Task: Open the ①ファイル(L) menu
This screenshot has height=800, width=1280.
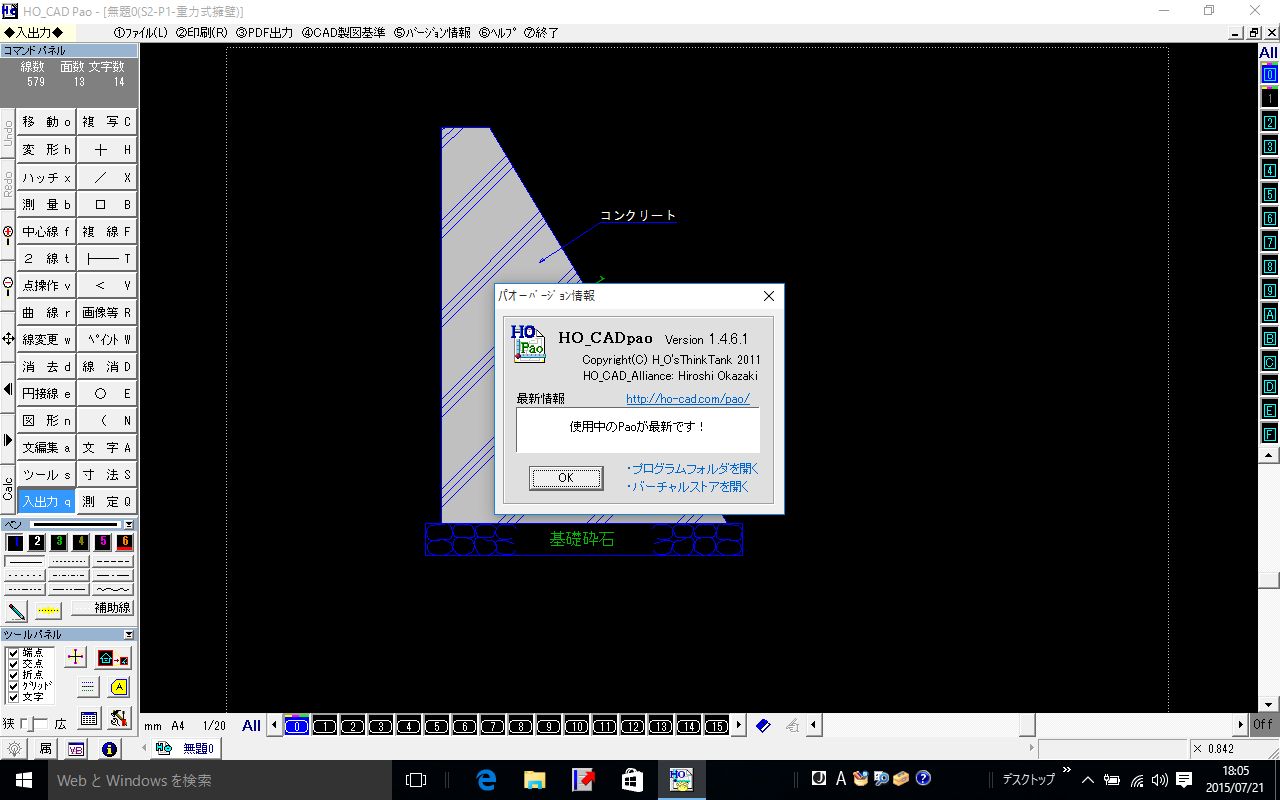Action: tap(140, 32)
